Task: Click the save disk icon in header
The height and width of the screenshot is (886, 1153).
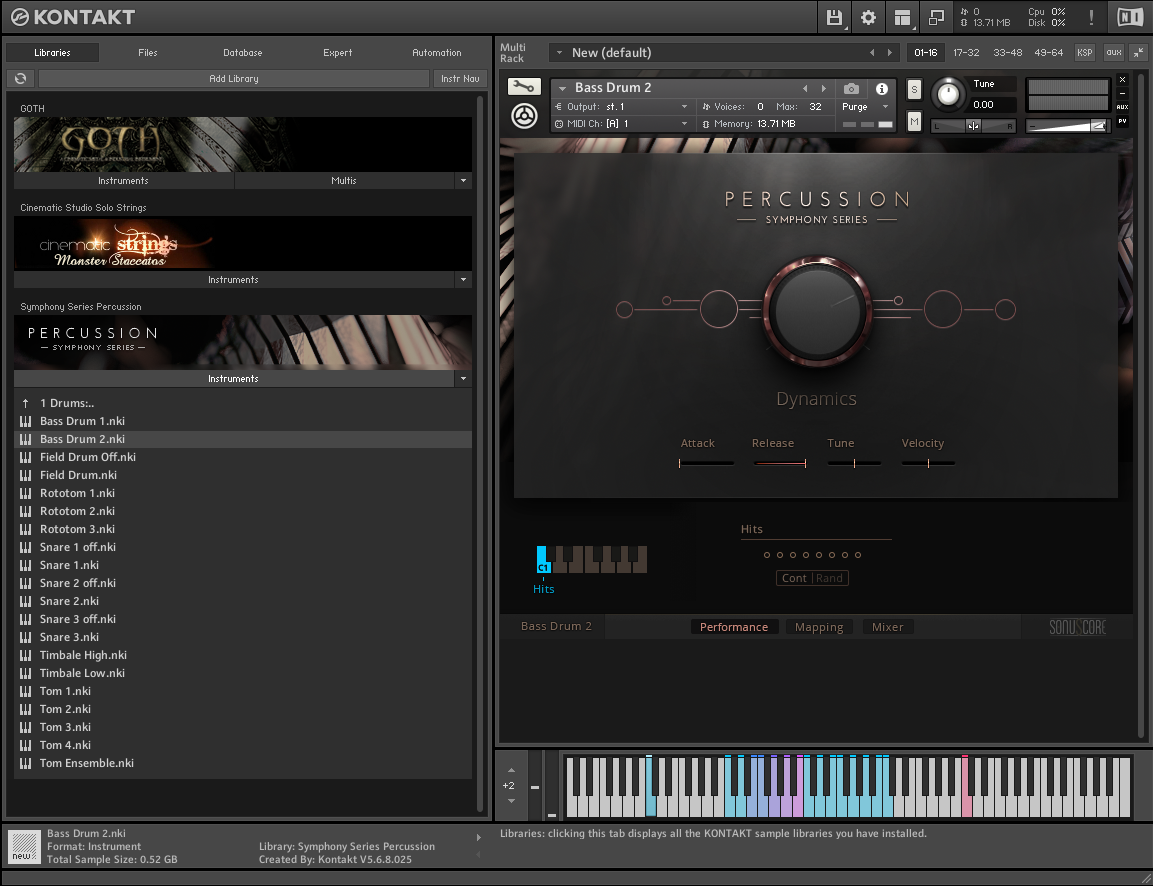Action: click(x=834, y=17)
